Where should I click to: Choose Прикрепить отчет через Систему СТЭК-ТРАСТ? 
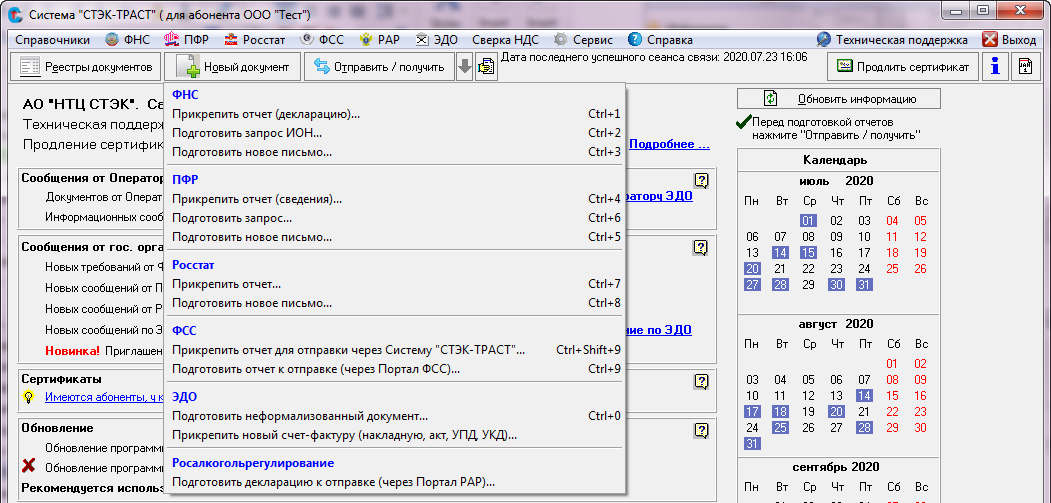[395, 350]
